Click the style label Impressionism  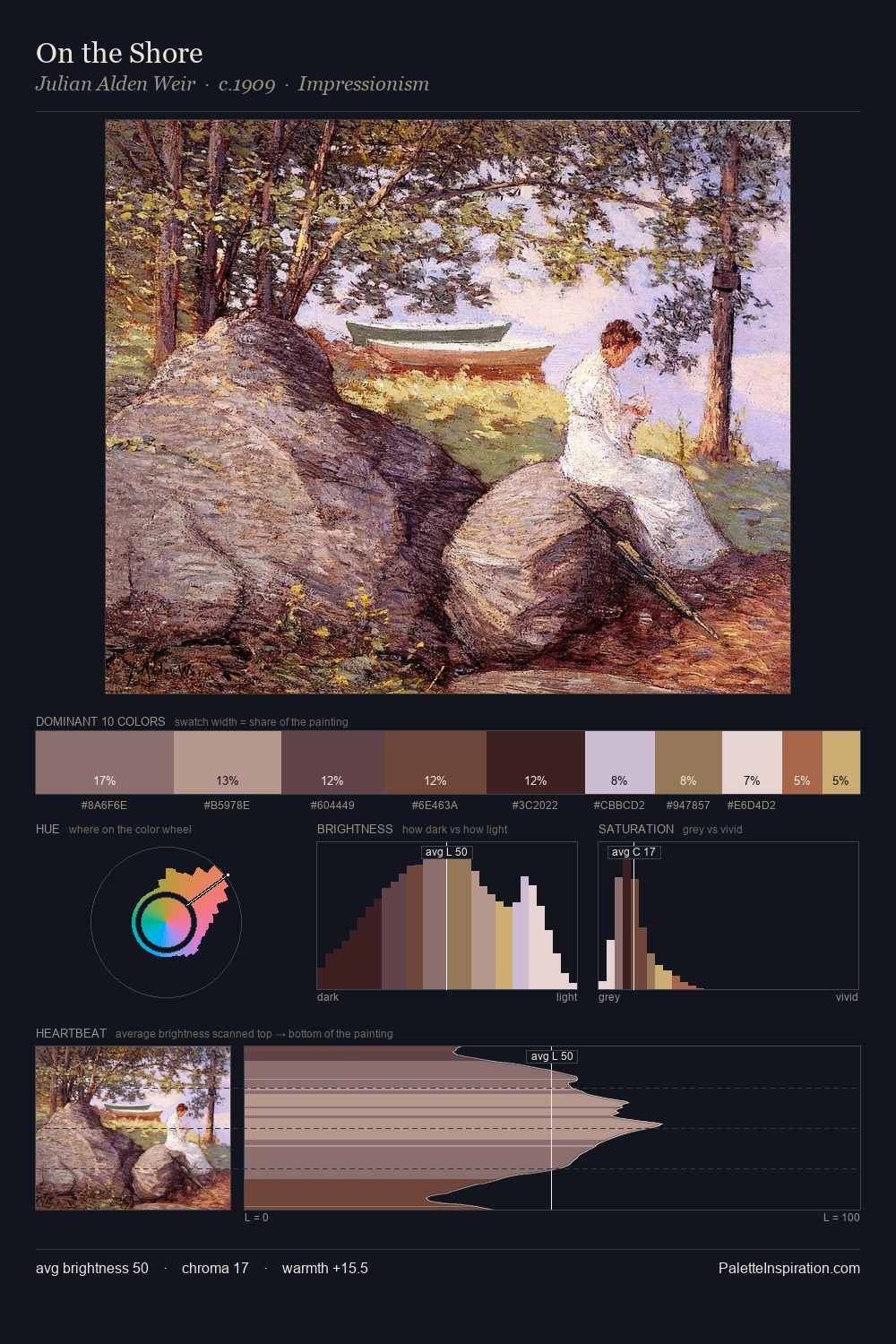364,84
